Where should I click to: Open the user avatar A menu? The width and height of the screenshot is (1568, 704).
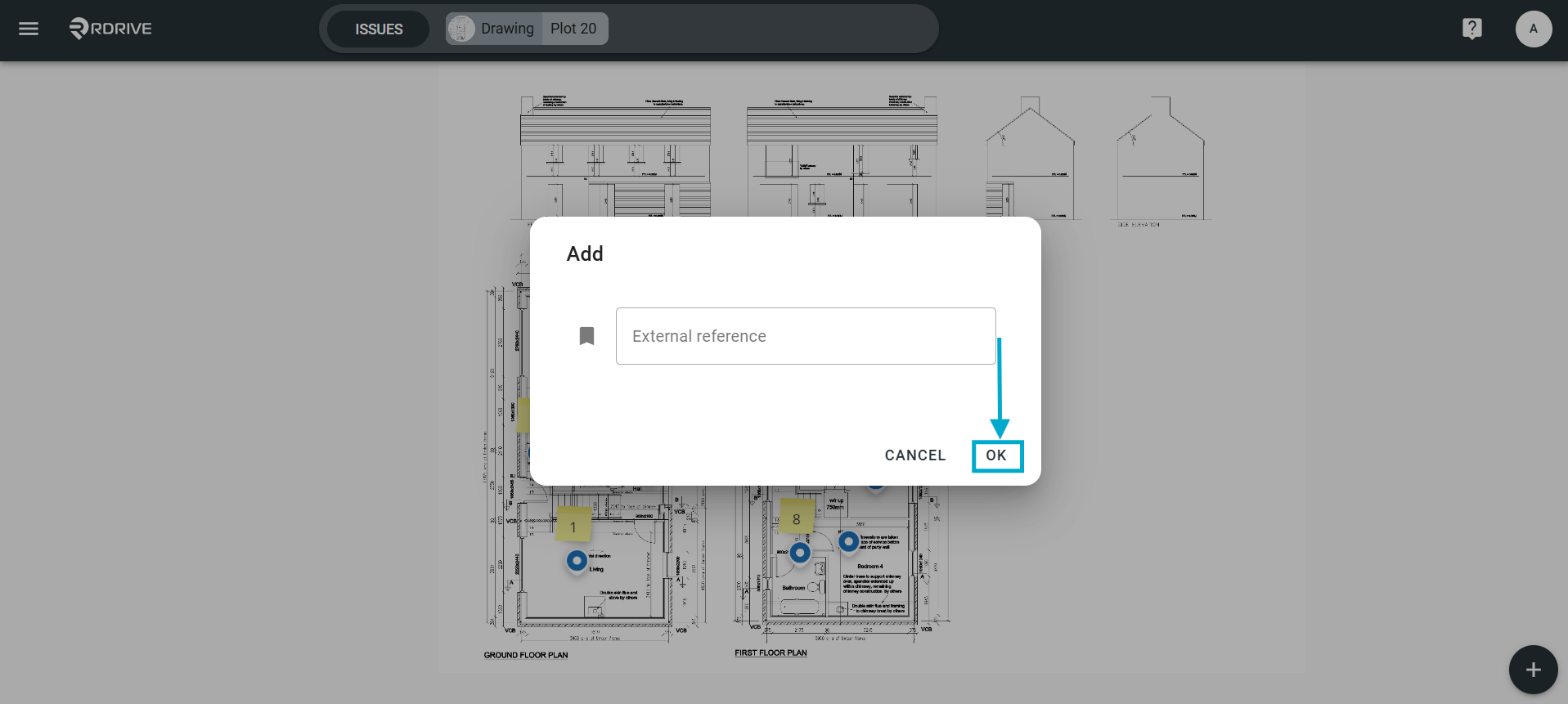[1533, 29]
